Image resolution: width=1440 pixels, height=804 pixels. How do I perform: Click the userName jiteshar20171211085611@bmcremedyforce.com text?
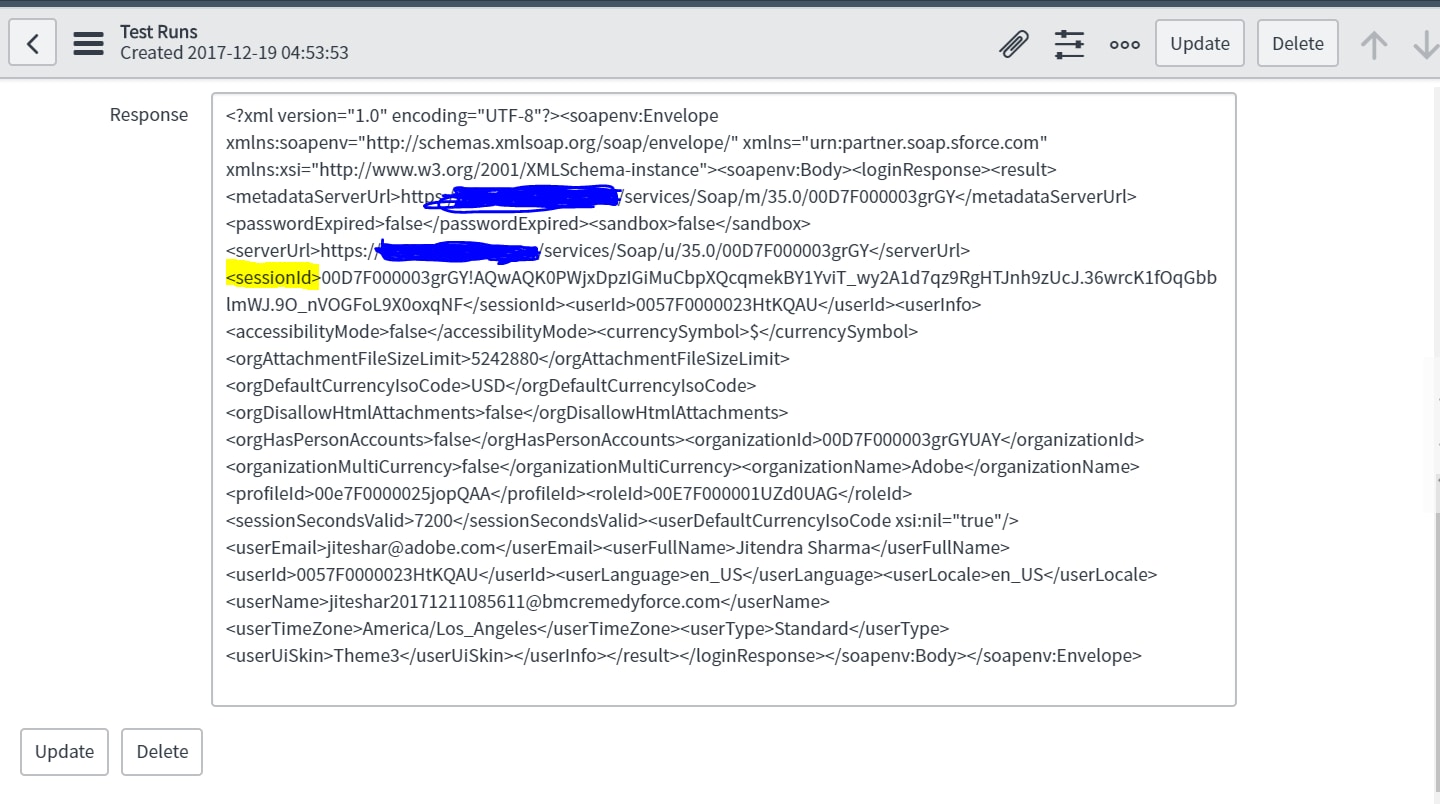coord(524,601)
